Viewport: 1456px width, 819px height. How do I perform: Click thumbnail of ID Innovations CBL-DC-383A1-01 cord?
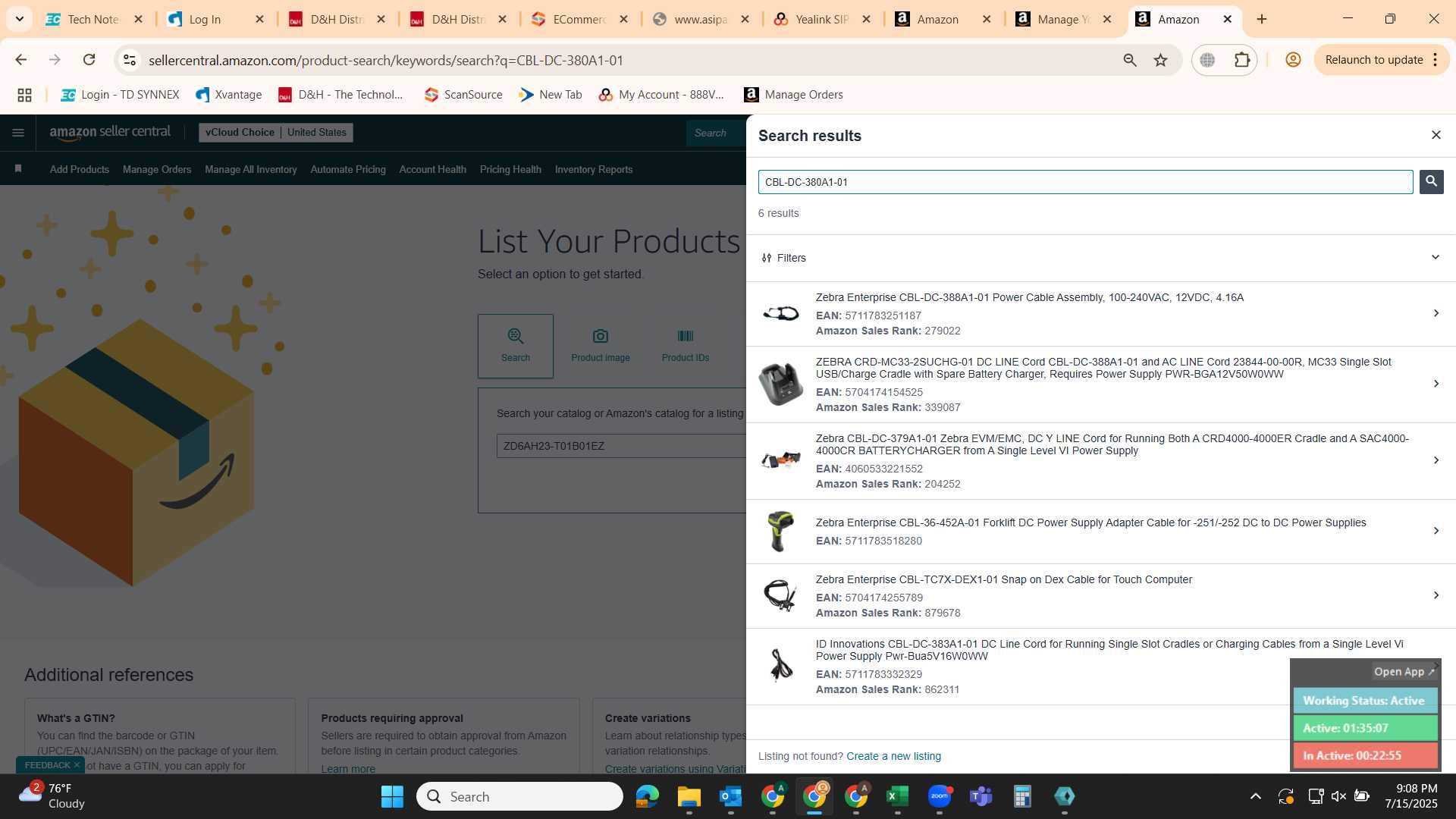click(780, 666)
